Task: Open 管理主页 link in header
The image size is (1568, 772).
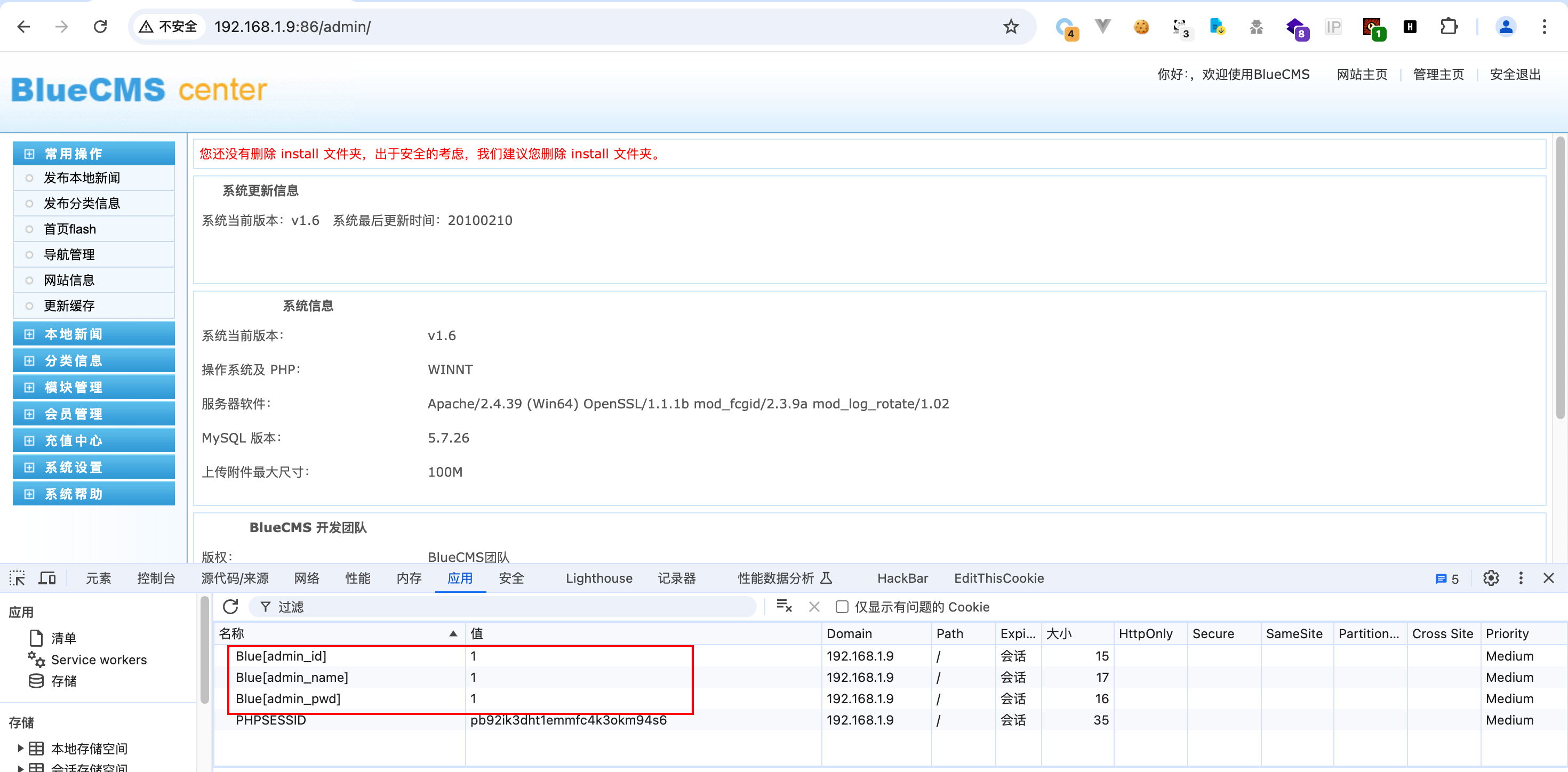Action: pos(1438,74)
